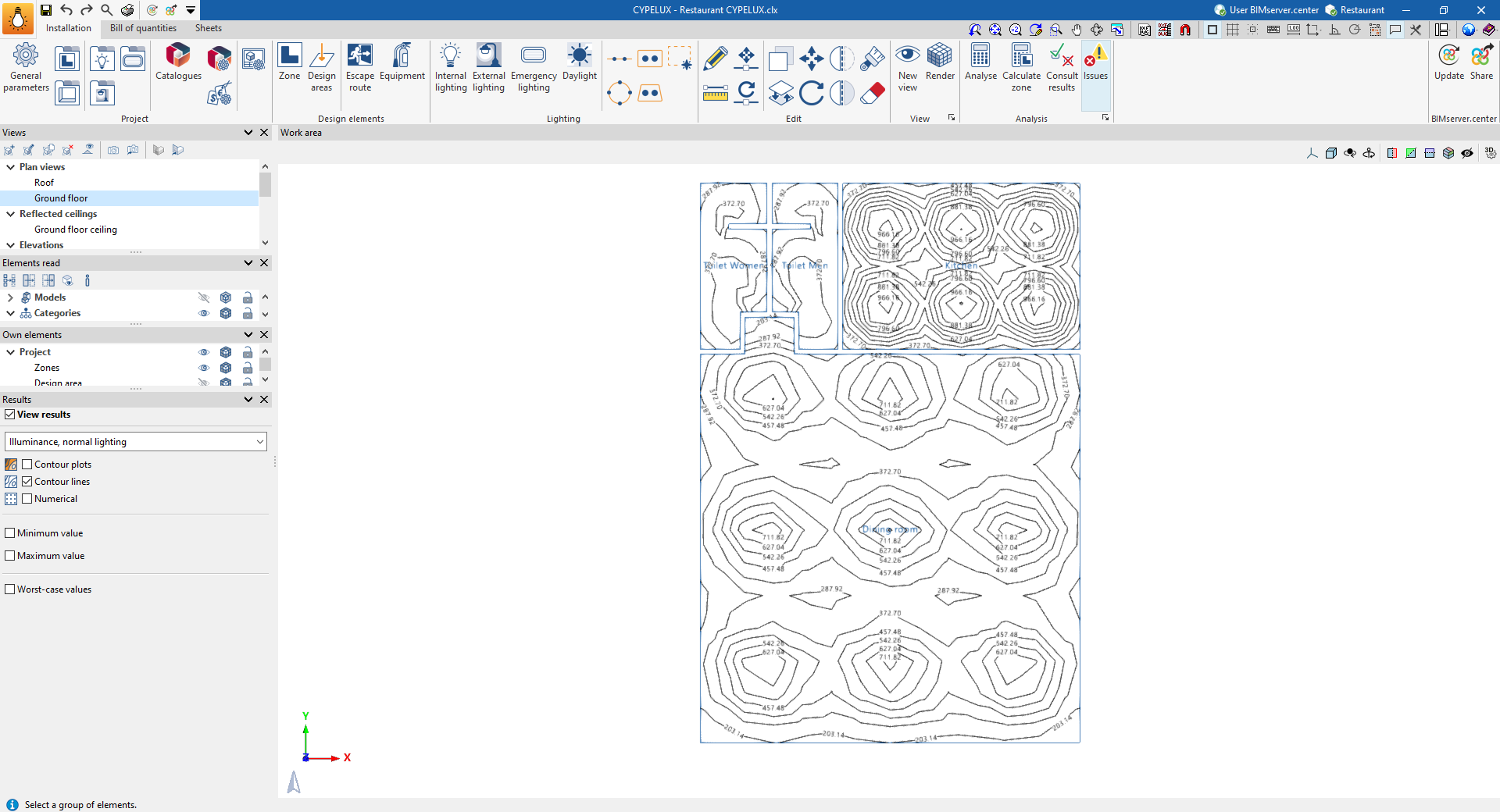Collapse the Reflected ceilings group
This screenshot has height=812, width=1500.
point(11,214)
